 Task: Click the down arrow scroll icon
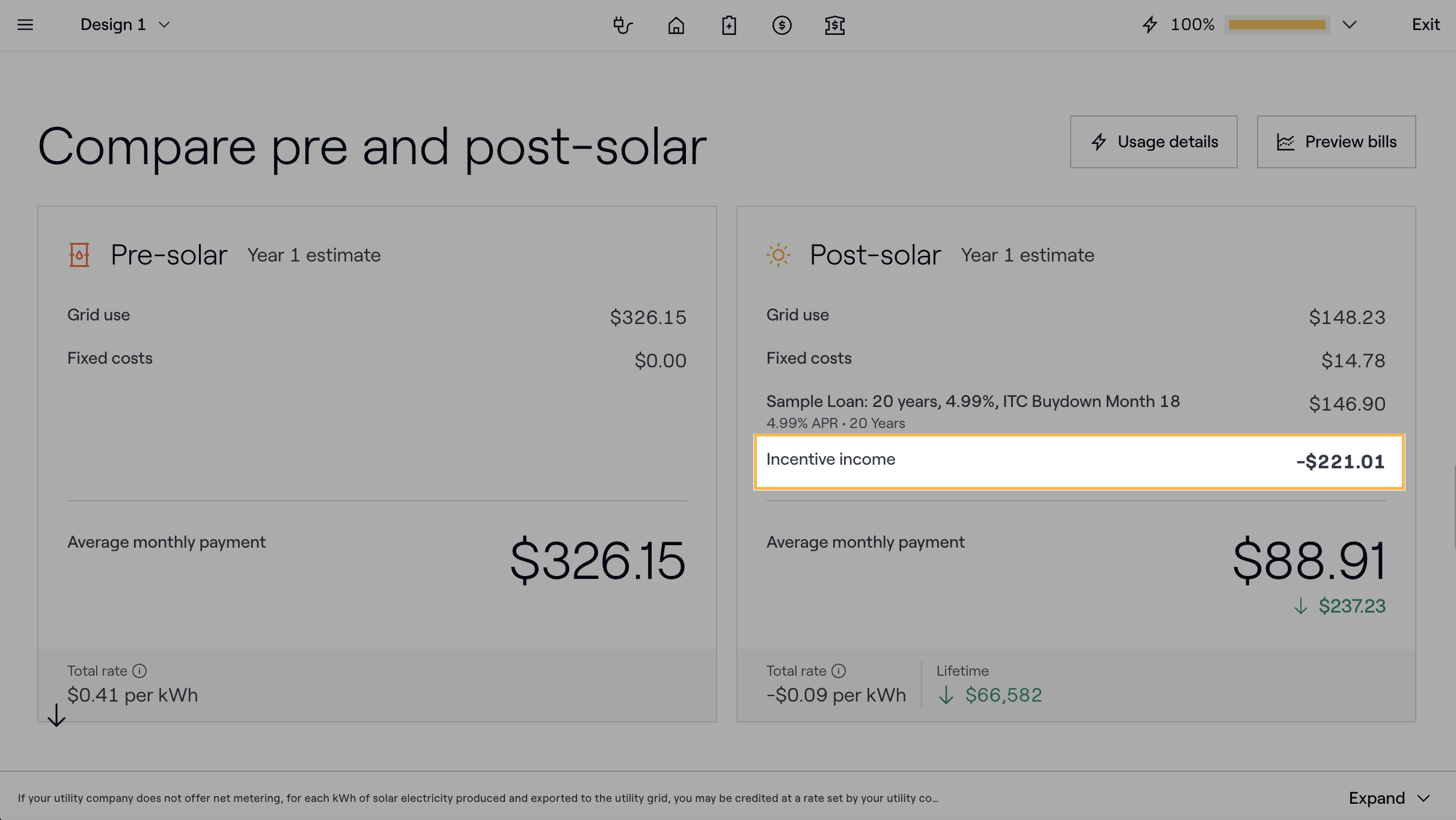coord(57,715)
